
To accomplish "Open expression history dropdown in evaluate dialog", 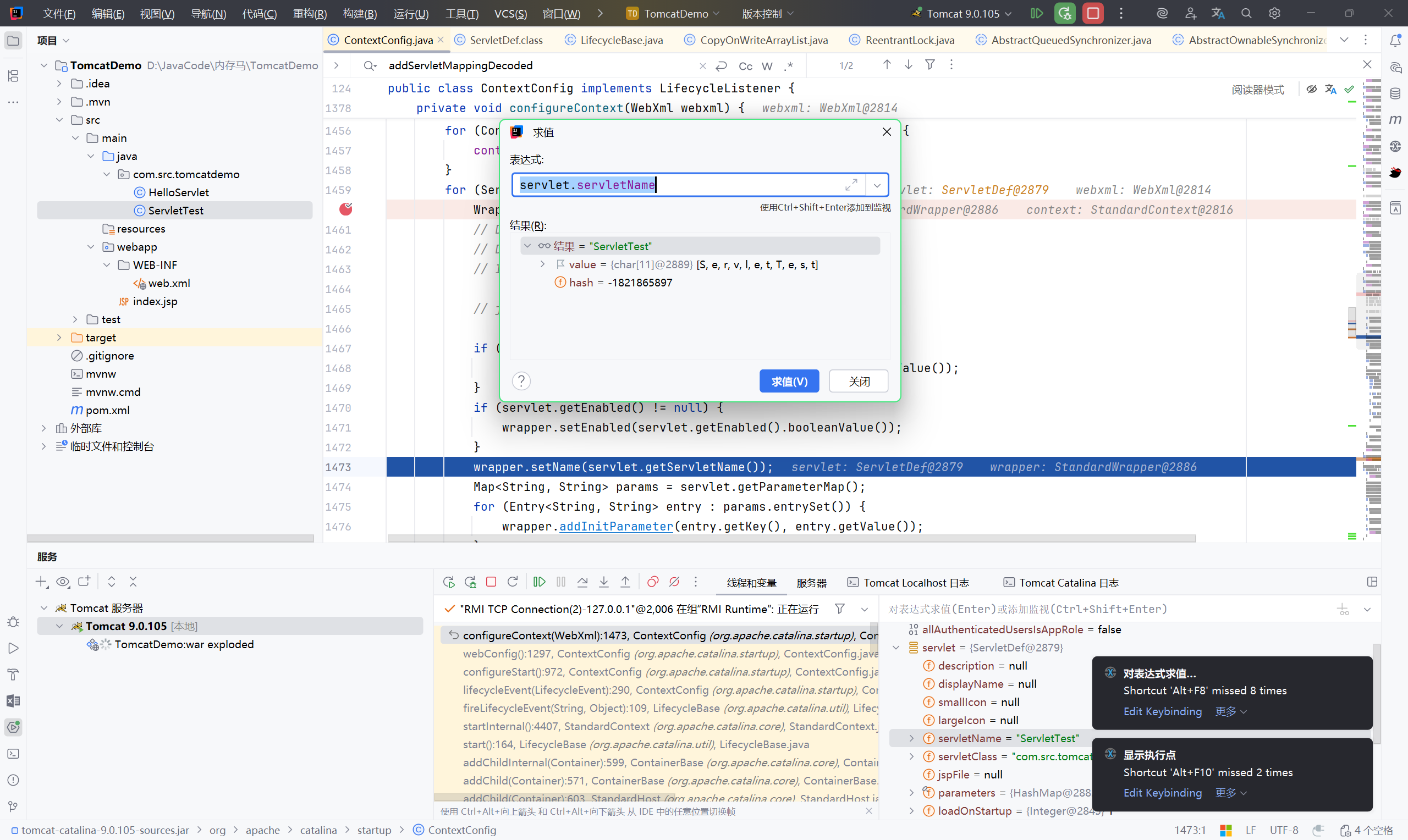I will click(876, 185).
